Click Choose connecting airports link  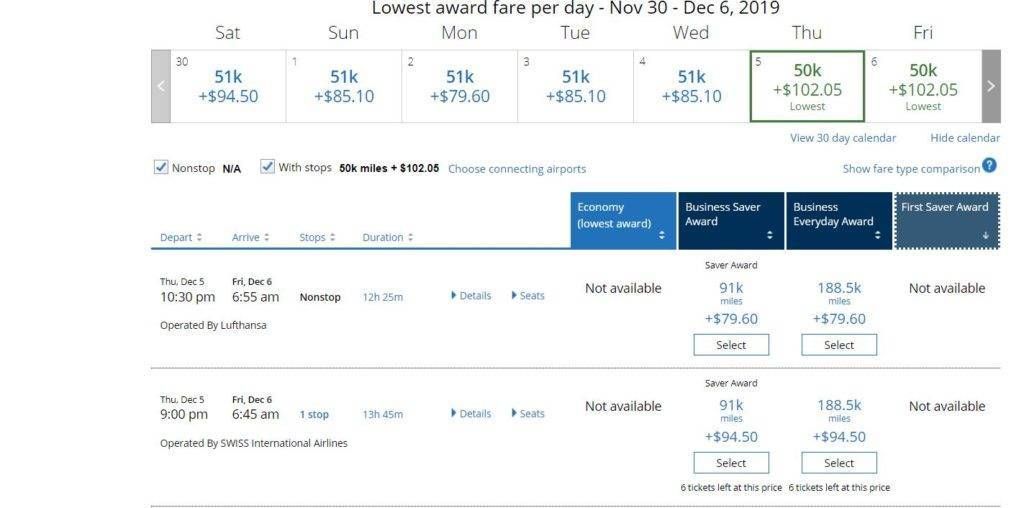coord(517,169)
